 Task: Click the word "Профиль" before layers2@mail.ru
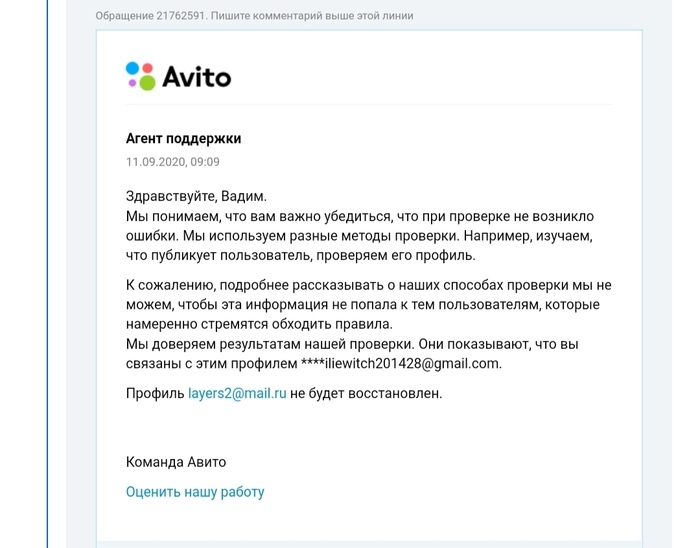tap(155, 393)
